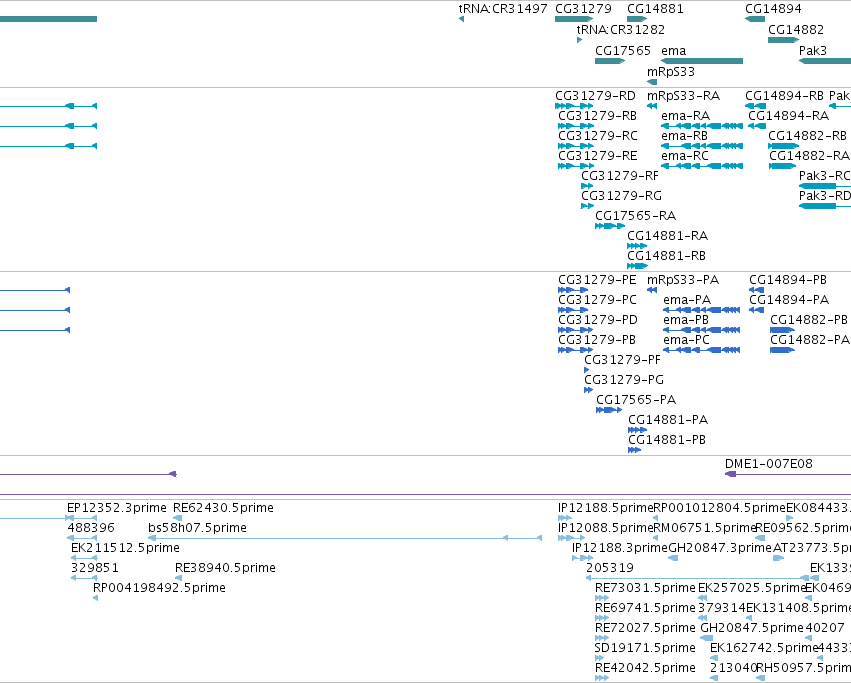The height and width of the screenshot is (683, 851).
Task: Click transcript CG31279-RF
Action: [619, 176]
